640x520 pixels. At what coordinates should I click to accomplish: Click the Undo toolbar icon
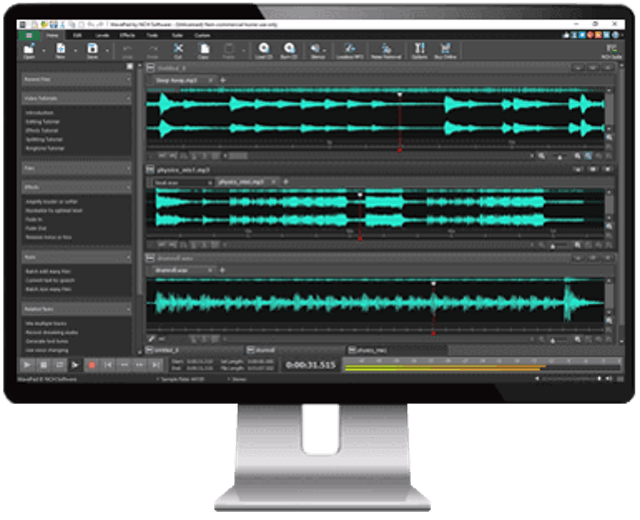pos(127,51)
